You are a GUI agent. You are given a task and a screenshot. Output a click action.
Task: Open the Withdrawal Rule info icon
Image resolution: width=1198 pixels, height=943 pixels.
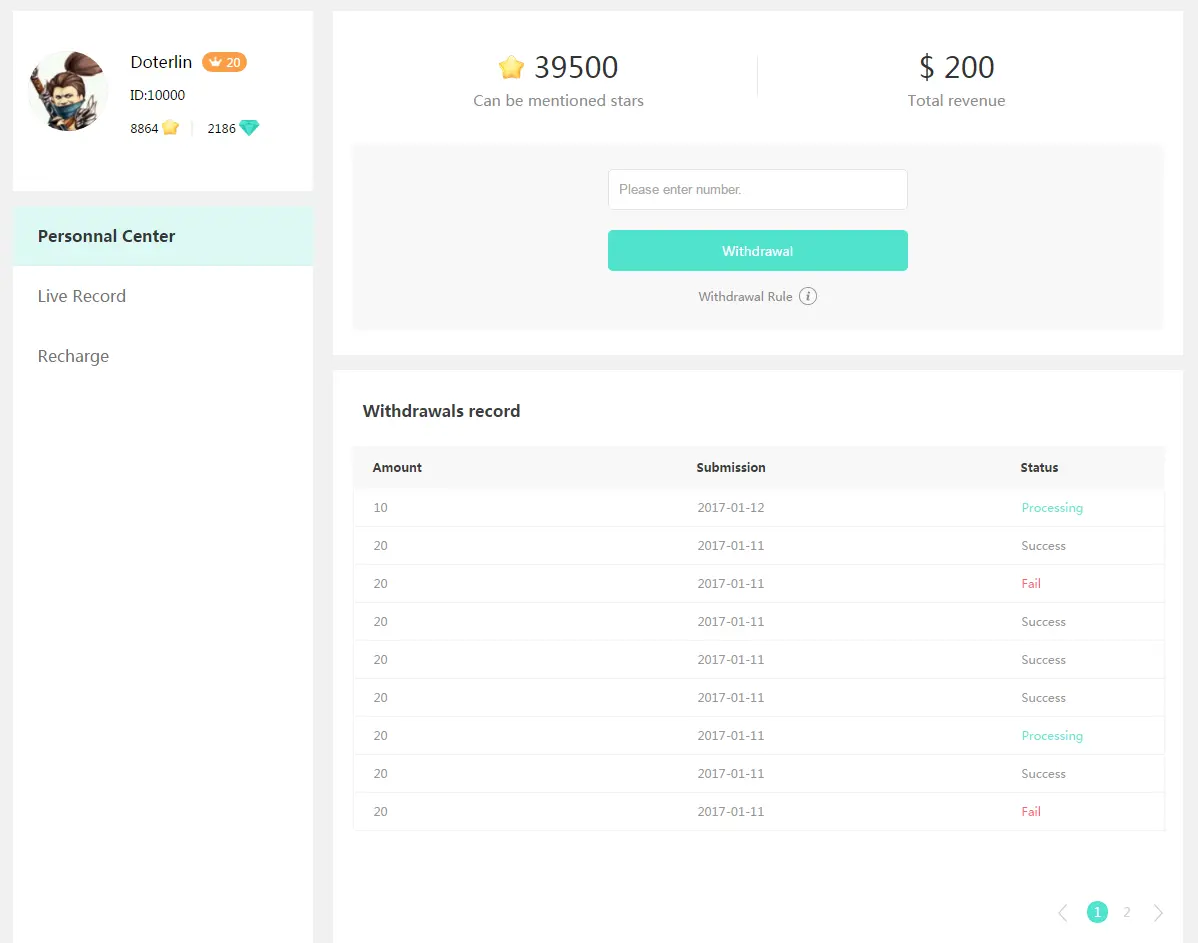pos(808,297)
